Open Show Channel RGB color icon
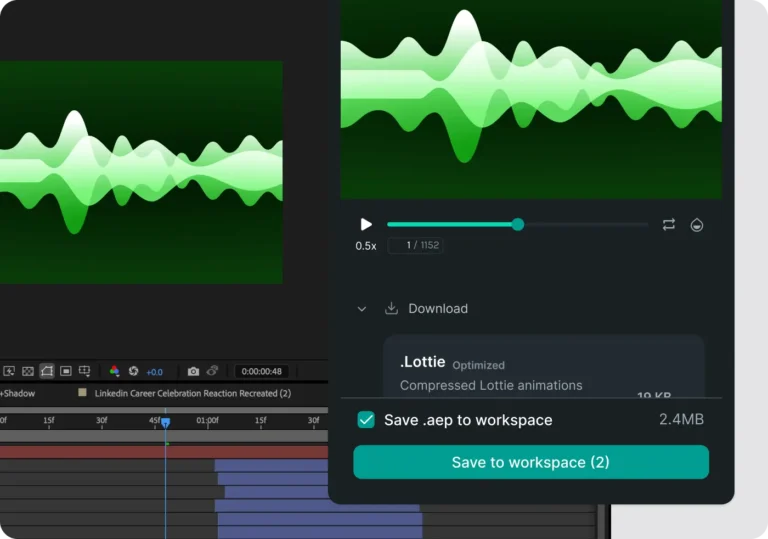This screenshot has width=768, height=539. [x=114, y=371]
